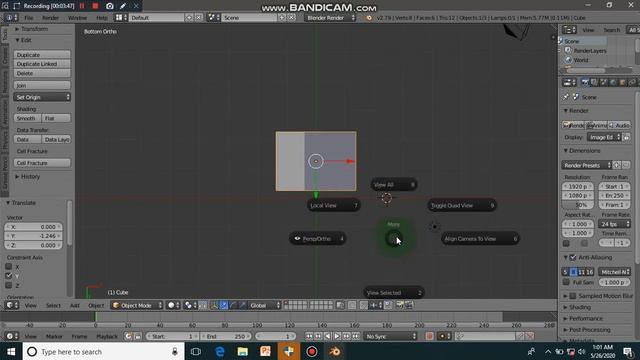Click the Duplicate Linked button
The height and width of the screenshot is (360, 640).
click(42, 64)
